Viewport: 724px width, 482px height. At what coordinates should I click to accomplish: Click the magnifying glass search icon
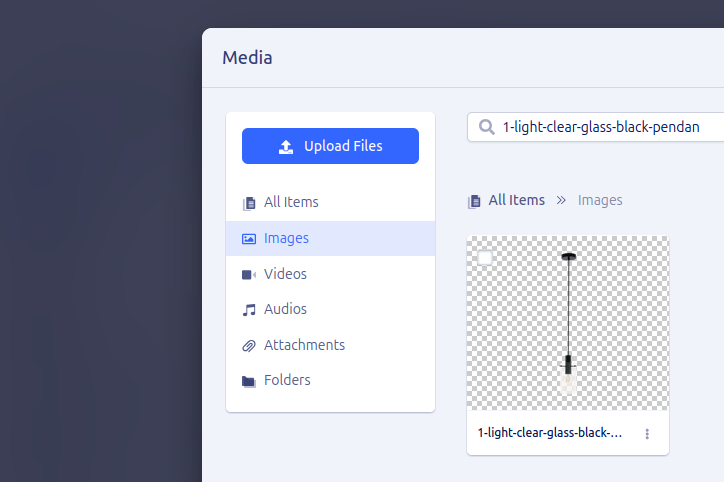(487, 127)
